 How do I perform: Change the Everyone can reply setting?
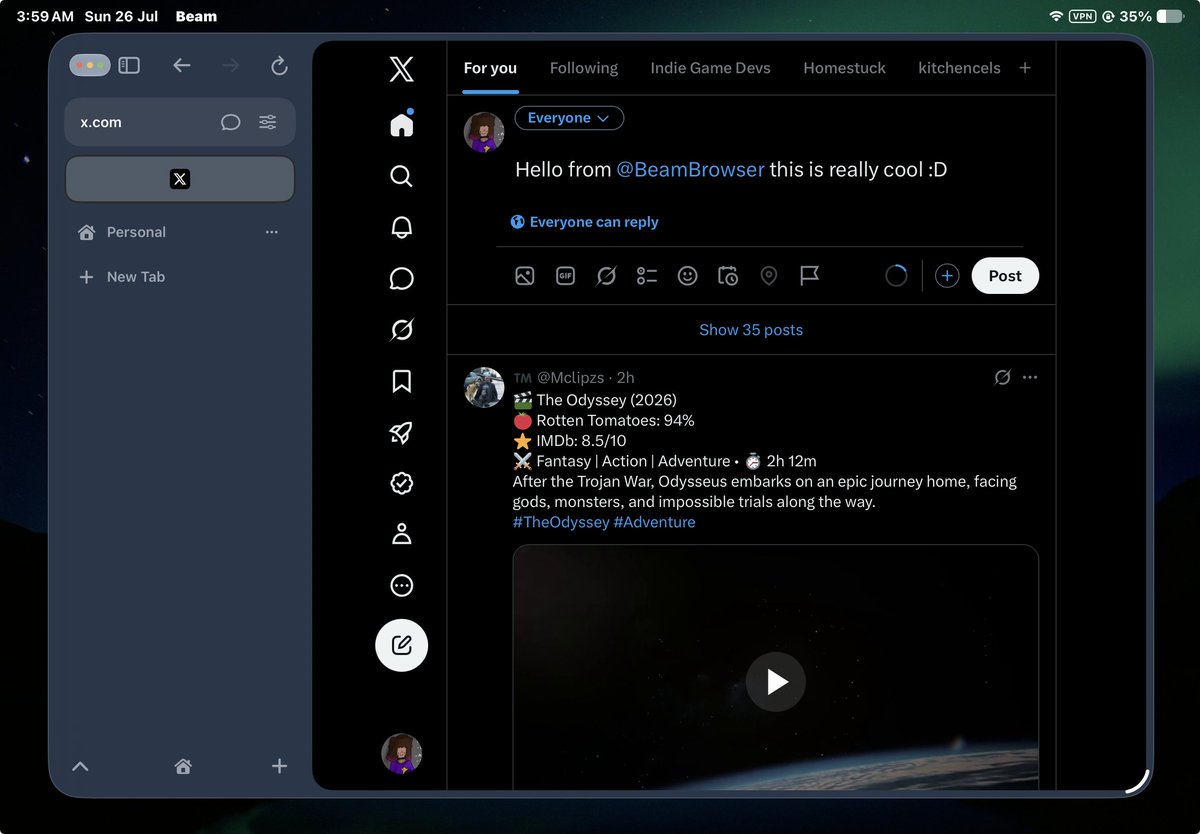pos(584,222)
